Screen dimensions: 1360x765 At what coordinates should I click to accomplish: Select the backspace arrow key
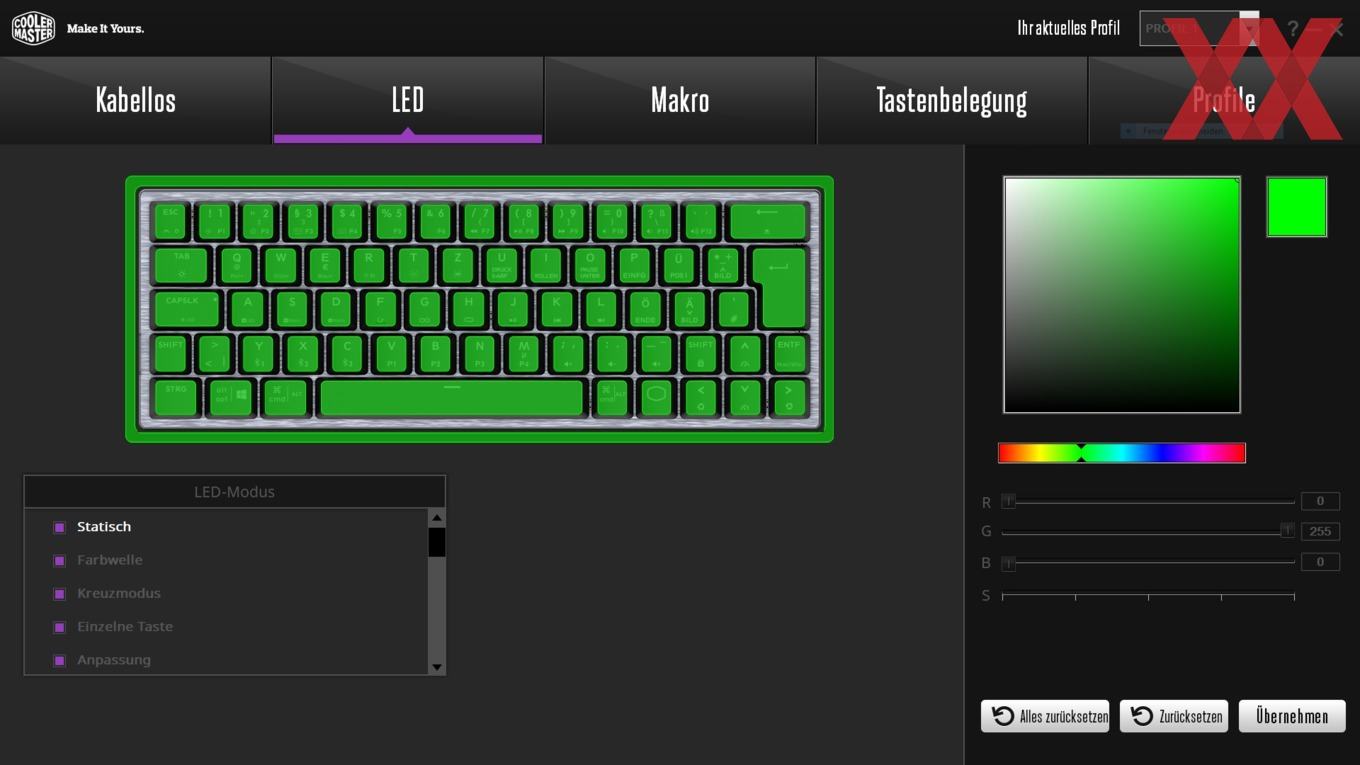767,221
